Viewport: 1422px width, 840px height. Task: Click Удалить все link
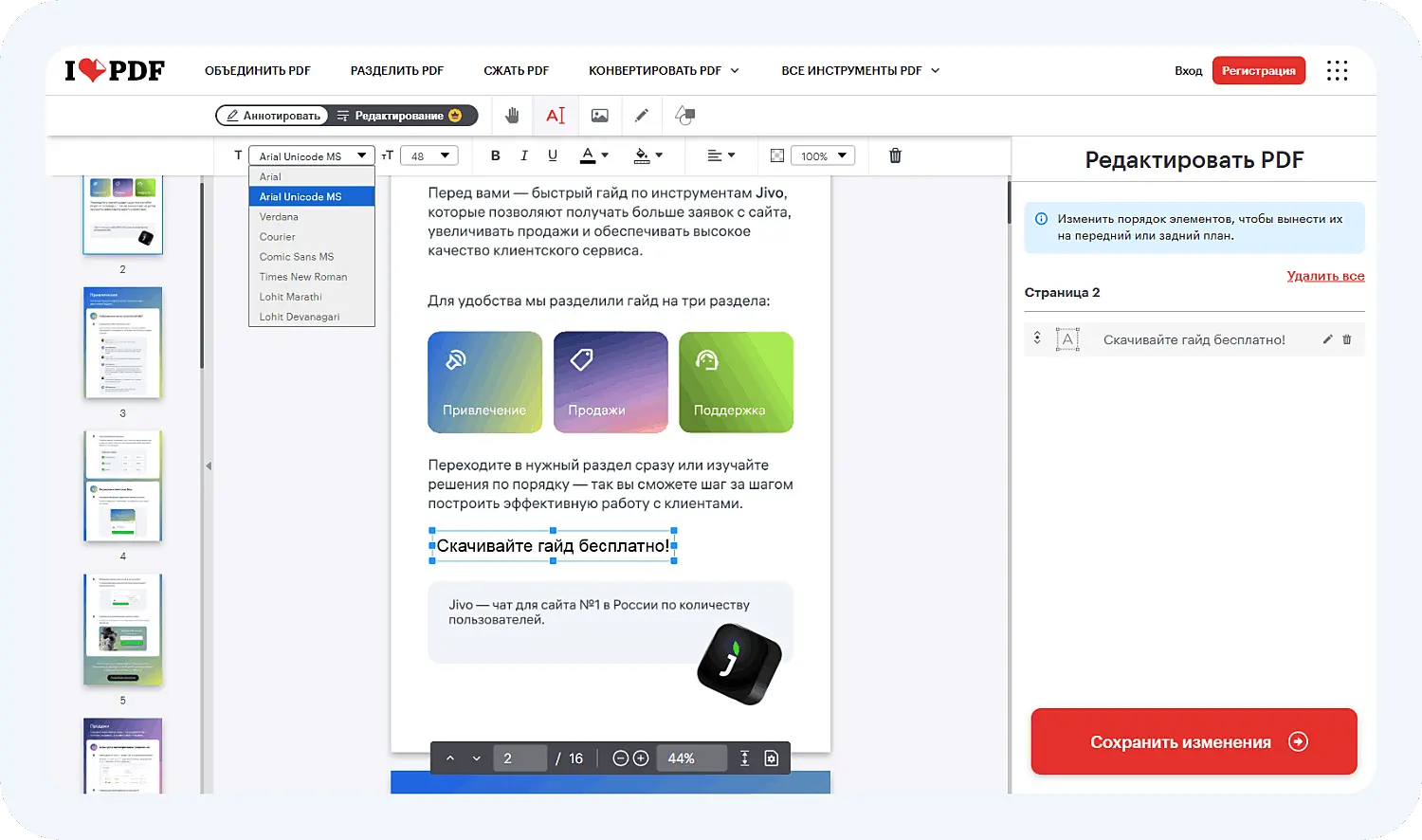tap(1325, 276)
